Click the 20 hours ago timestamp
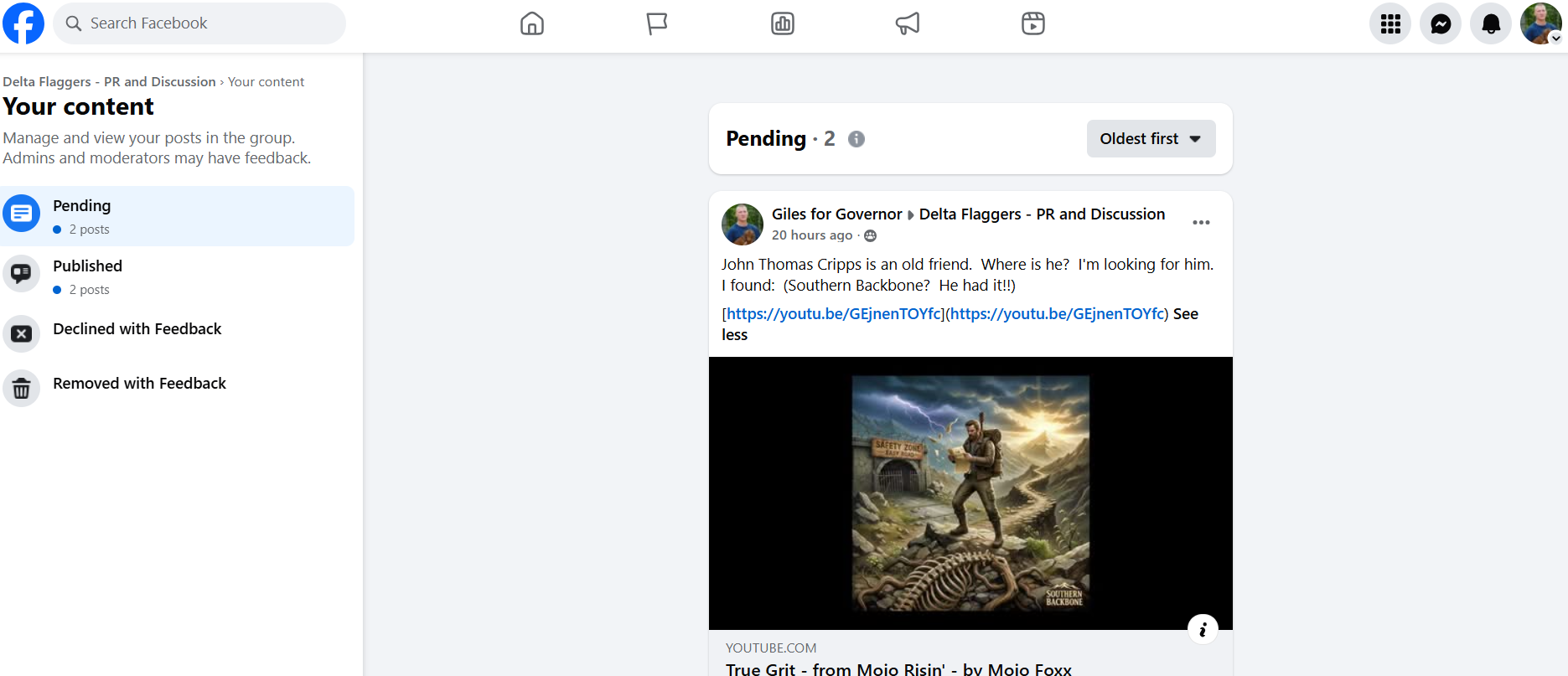Screen dimensions: 1568x676 point(812,235)
